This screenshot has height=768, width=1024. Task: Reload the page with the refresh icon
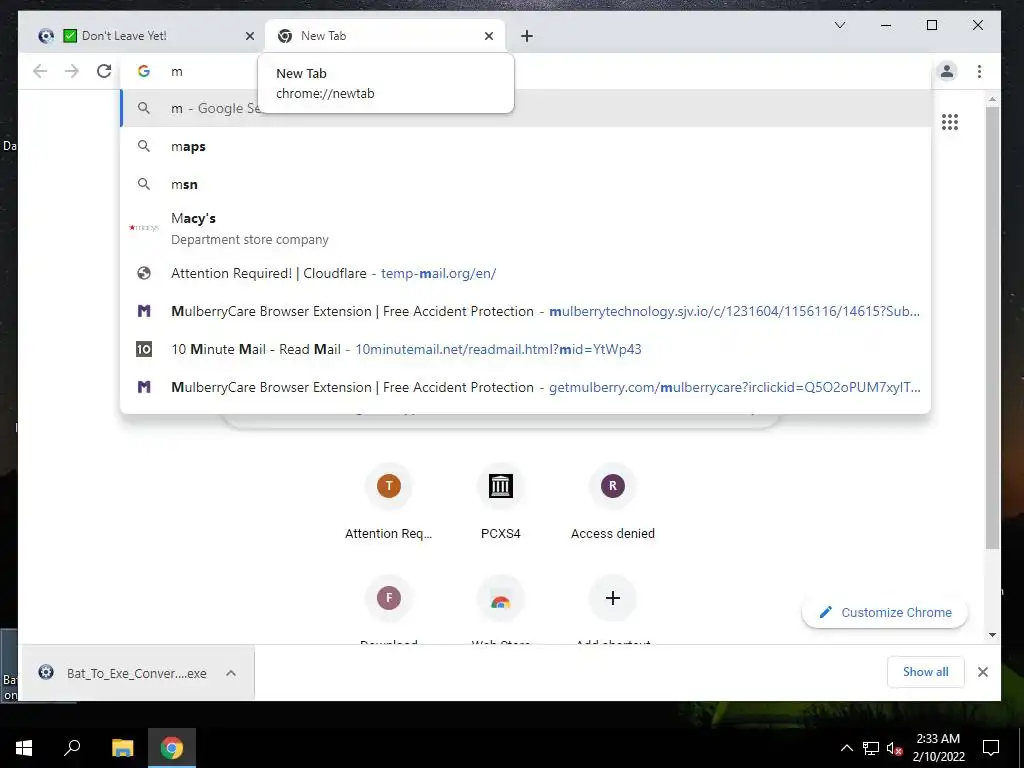tap(104, 71)
